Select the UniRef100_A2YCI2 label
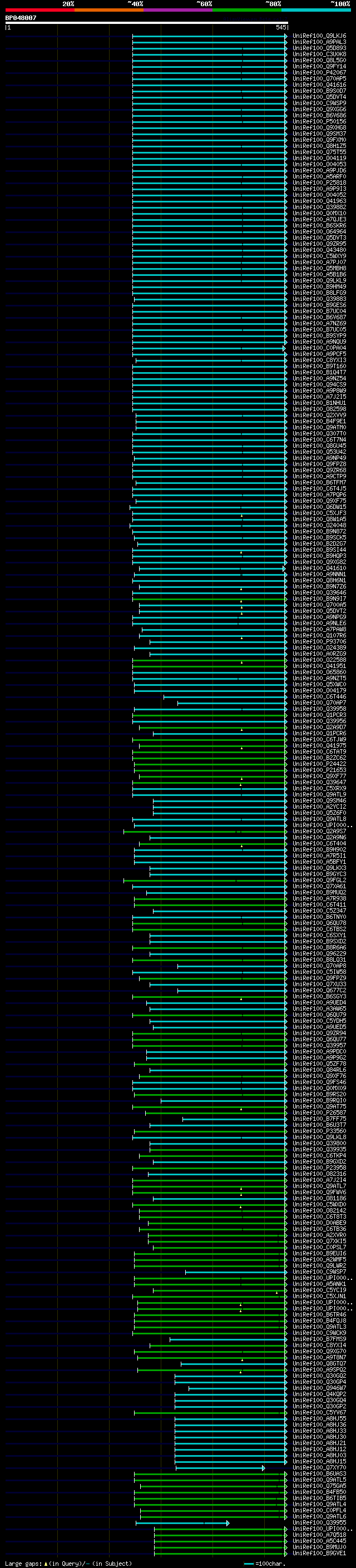Image resolution: width=356 pixels, height=1568 pixels. (x=319, y=807)
